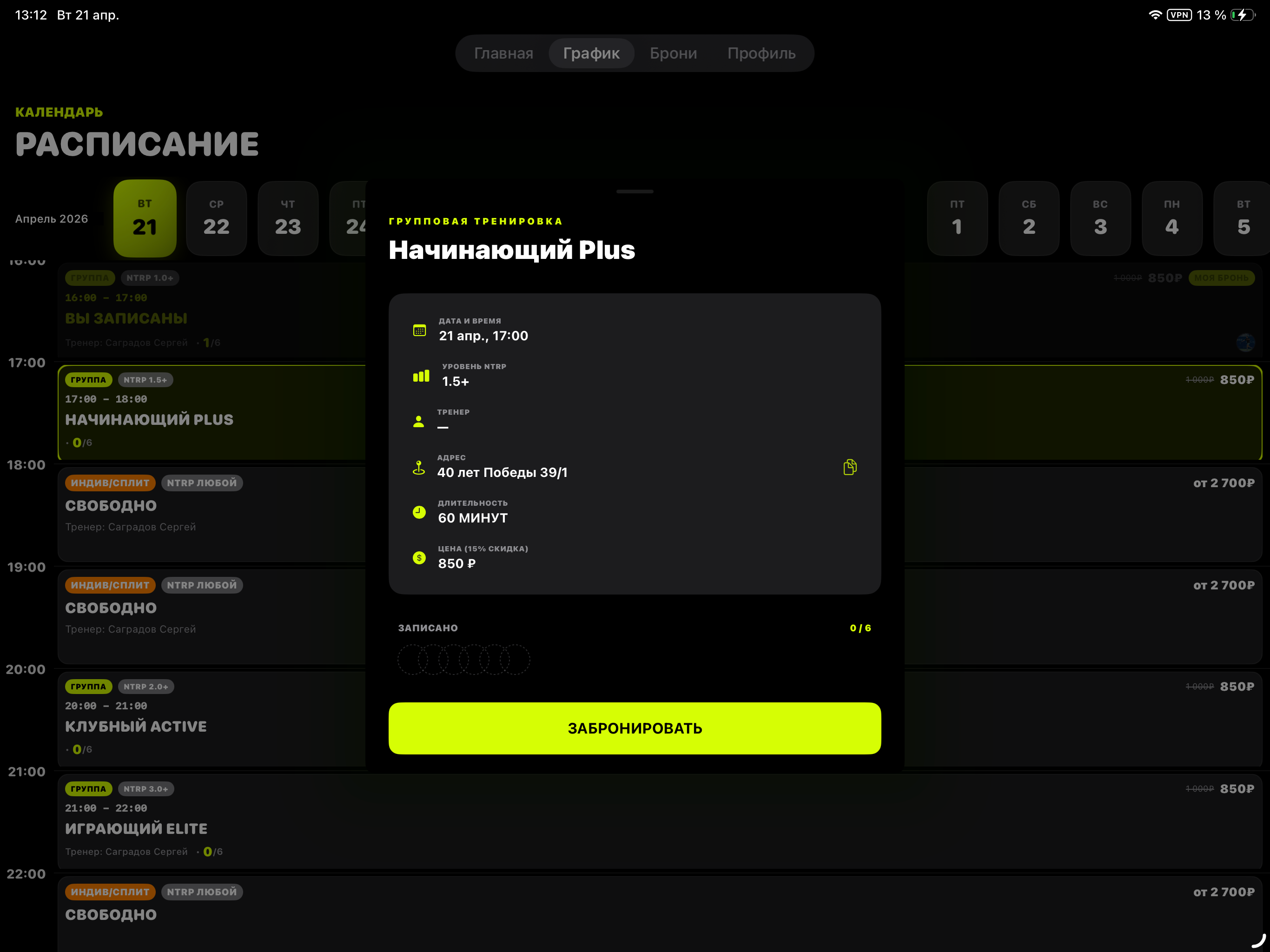
Task: Tap the NTRP 3.0+ badge
Action: [x=146, y=788]
